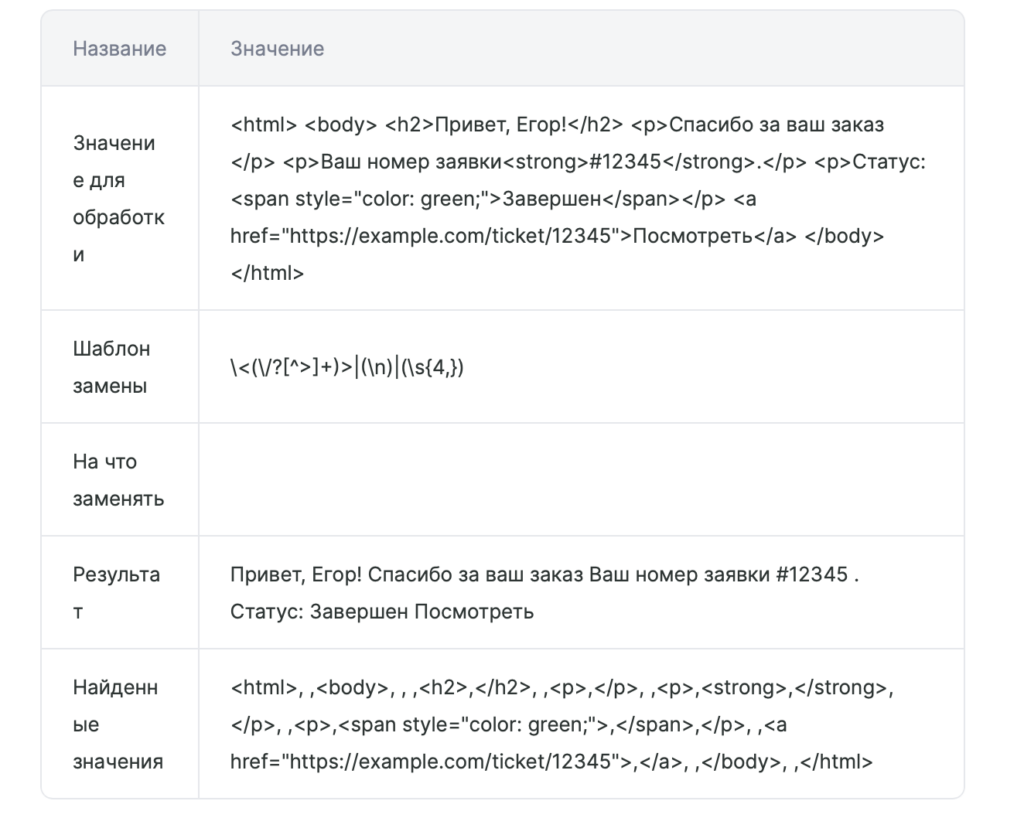Select the 'Найденные значения' row label
The image size is (1024, 818).
(118, 724)
